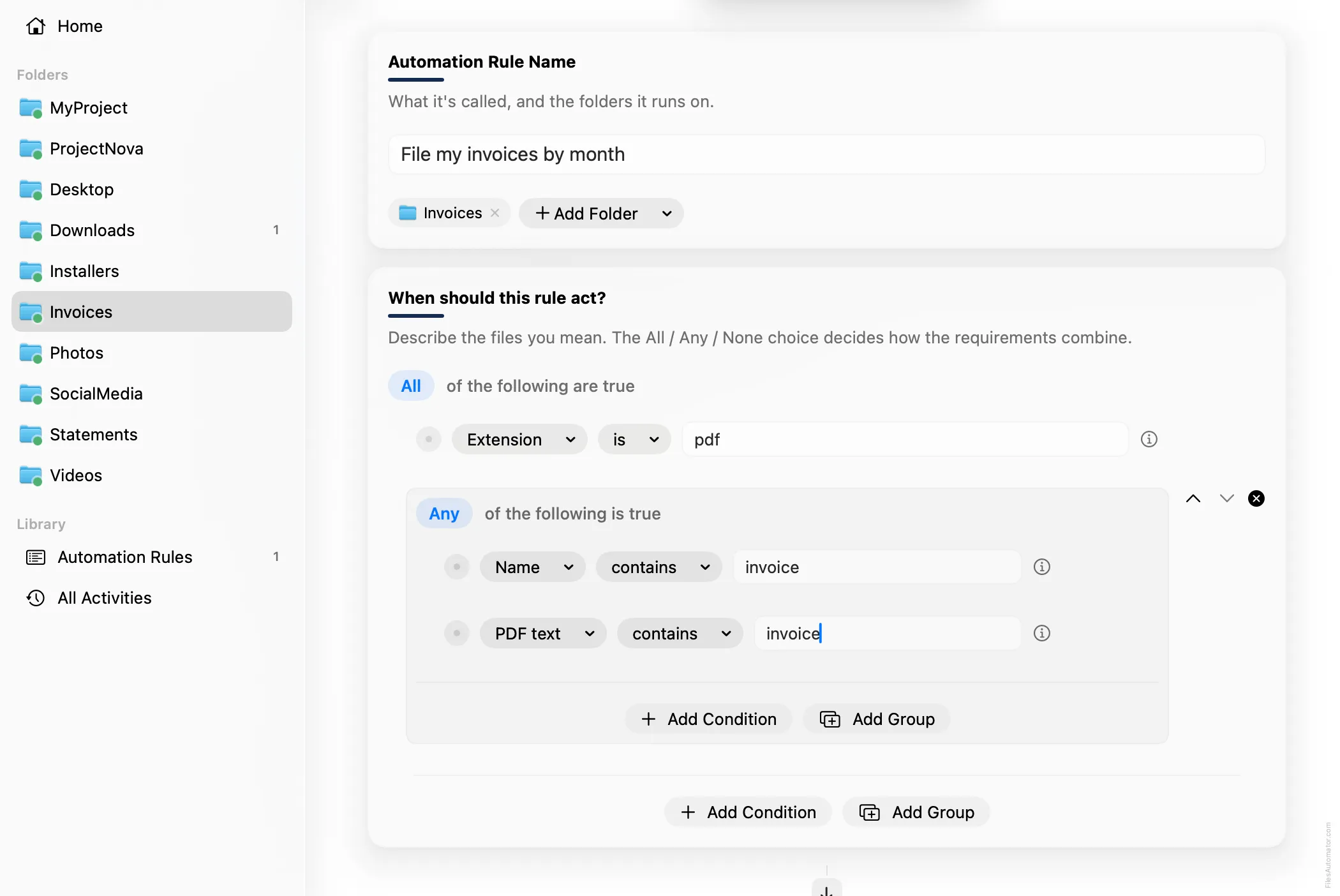Open the Installers folder
Viewport: 1340px width, 896px height.
(x=152, y=271)
